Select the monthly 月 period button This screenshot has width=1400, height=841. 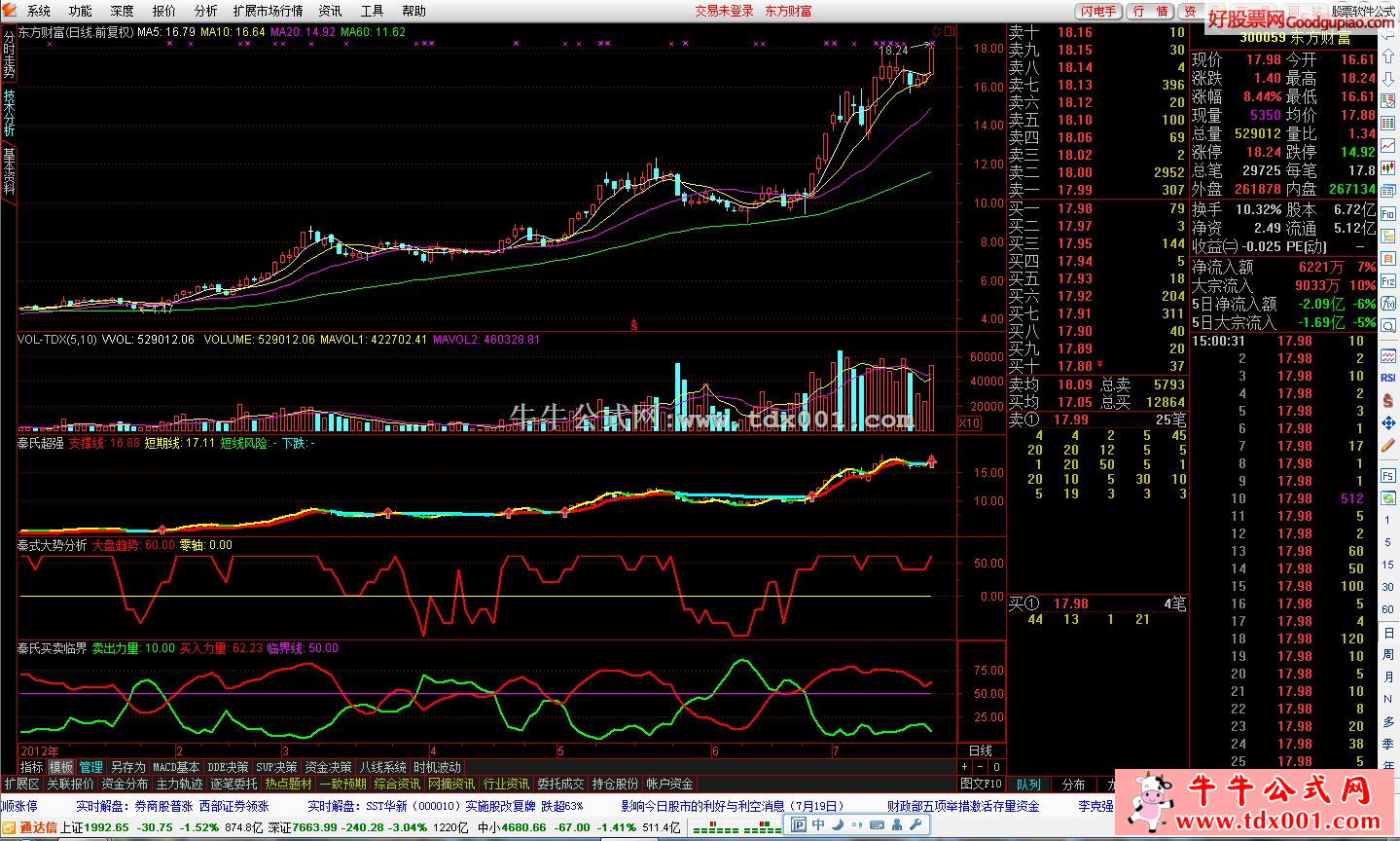[x=1388, y=676]
